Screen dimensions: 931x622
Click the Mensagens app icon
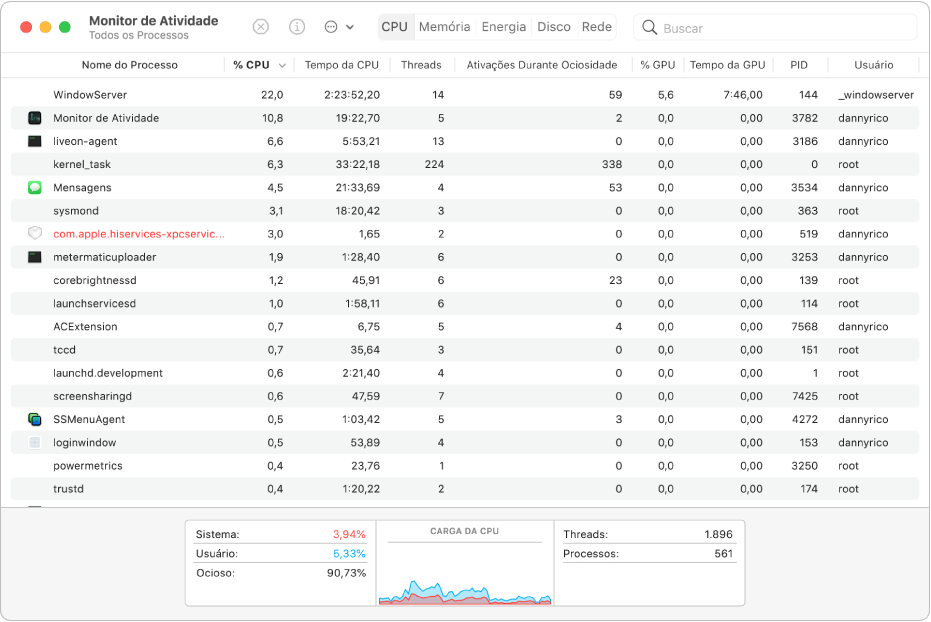point(35,187)
